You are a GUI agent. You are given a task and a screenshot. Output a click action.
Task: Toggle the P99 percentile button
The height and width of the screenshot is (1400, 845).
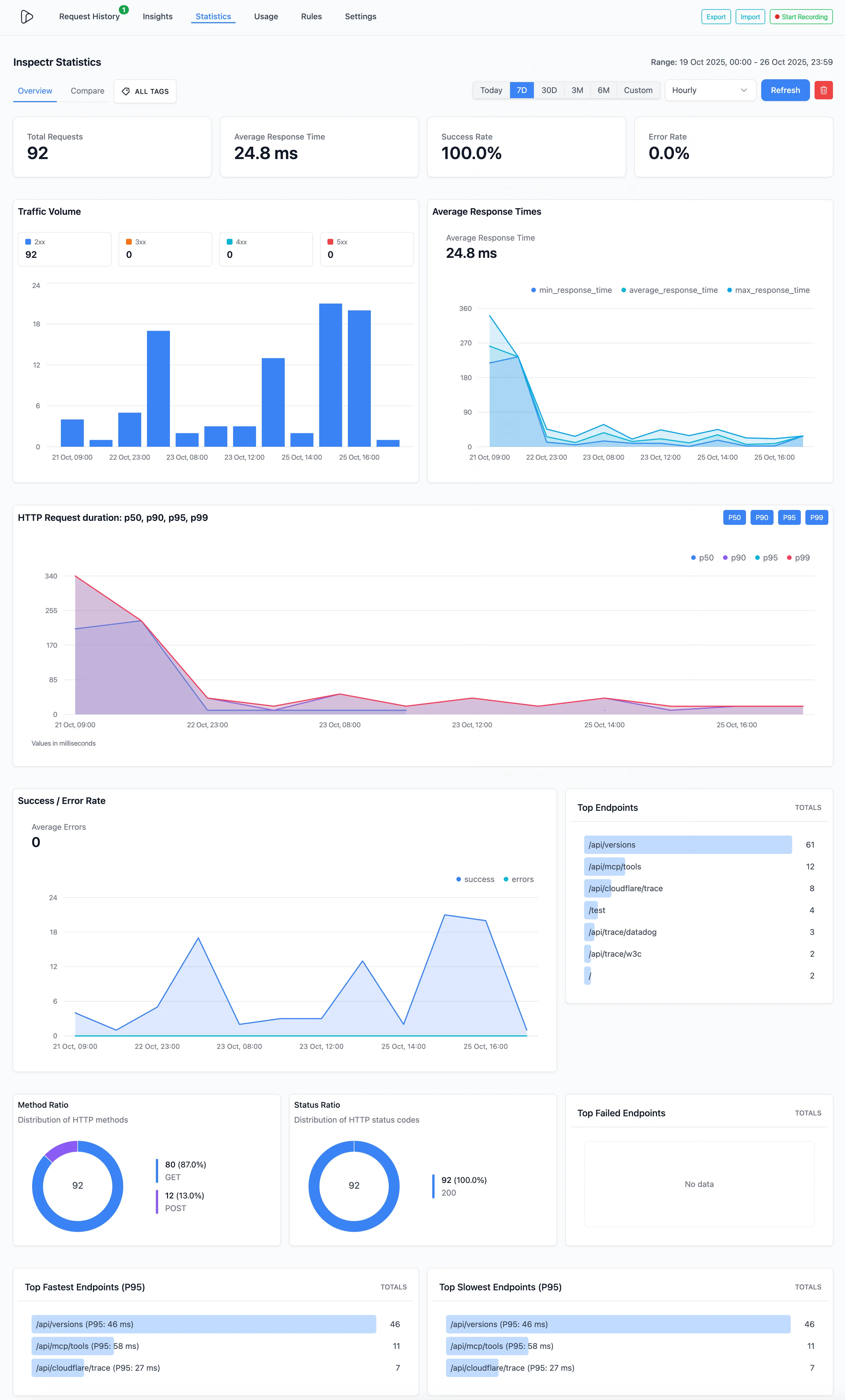tap(817, 517)
